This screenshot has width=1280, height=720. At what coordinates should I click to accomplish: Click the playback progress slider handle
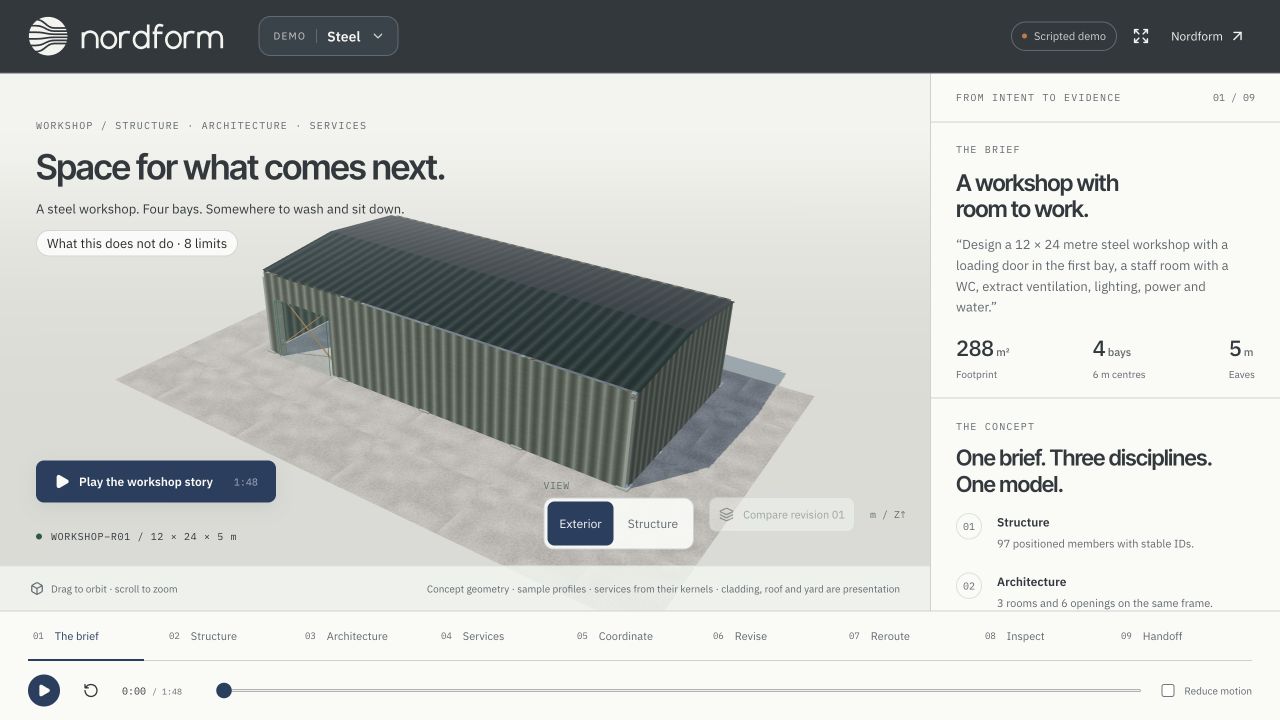click(224, 691)
